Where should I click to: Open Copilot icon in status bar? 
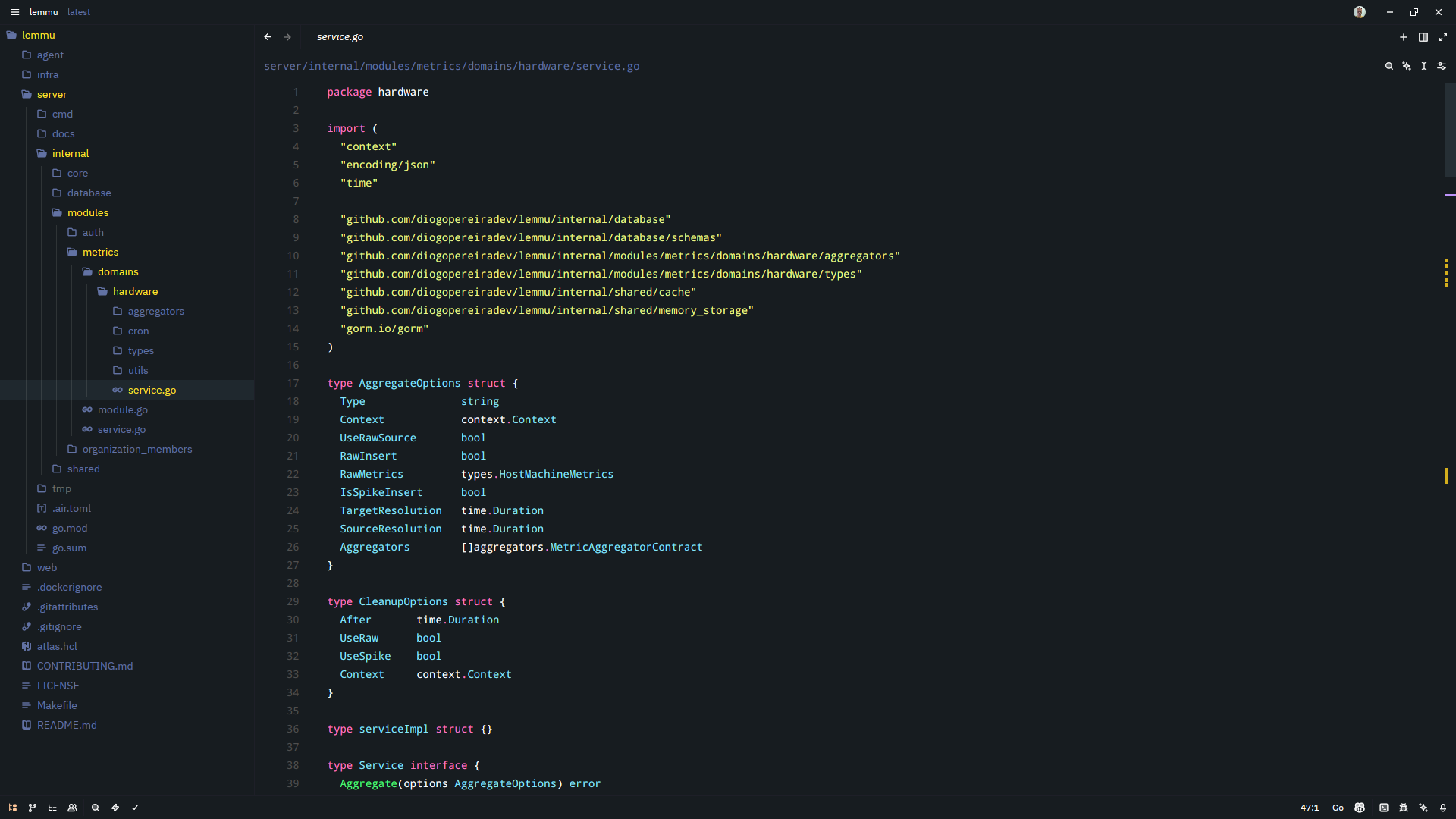(x=1360, y=808)
